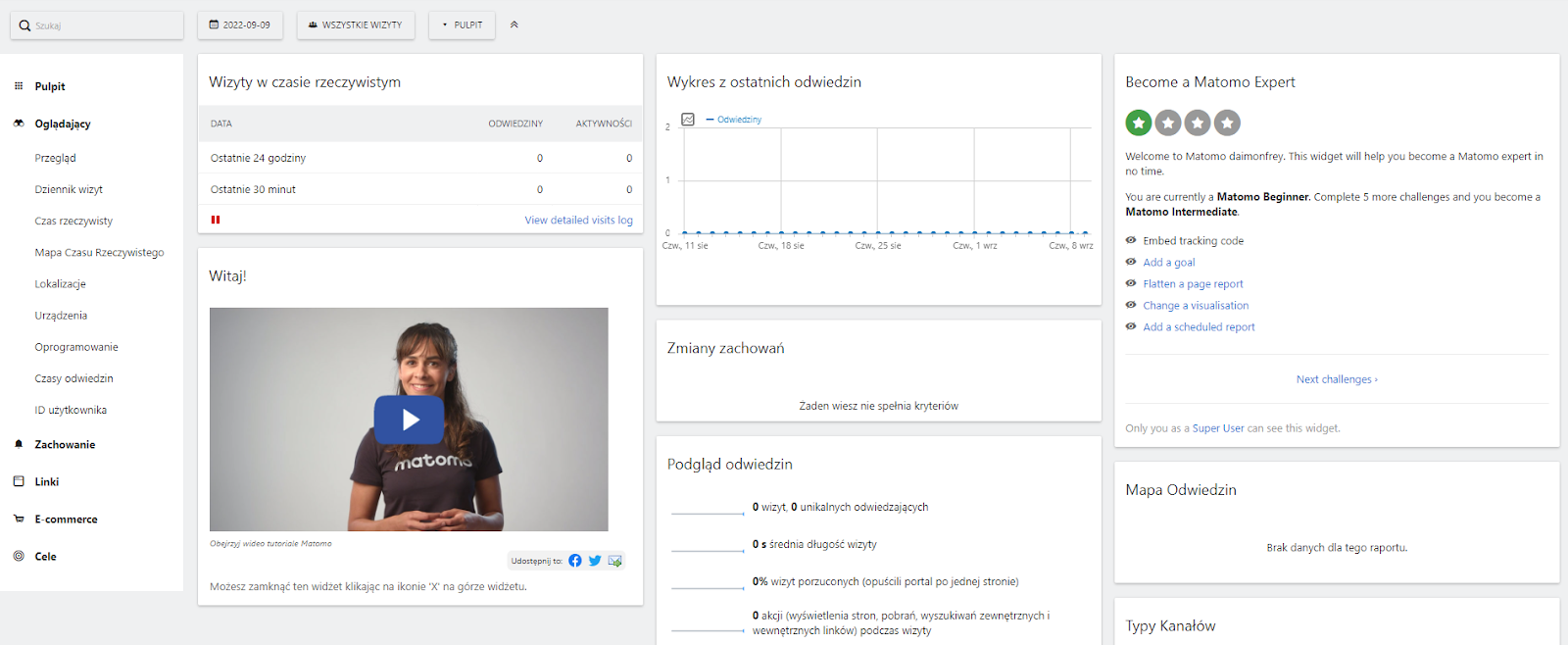Go to Next challenges
Viewport: 1568px width, 645px height.
pos(1337,379)
